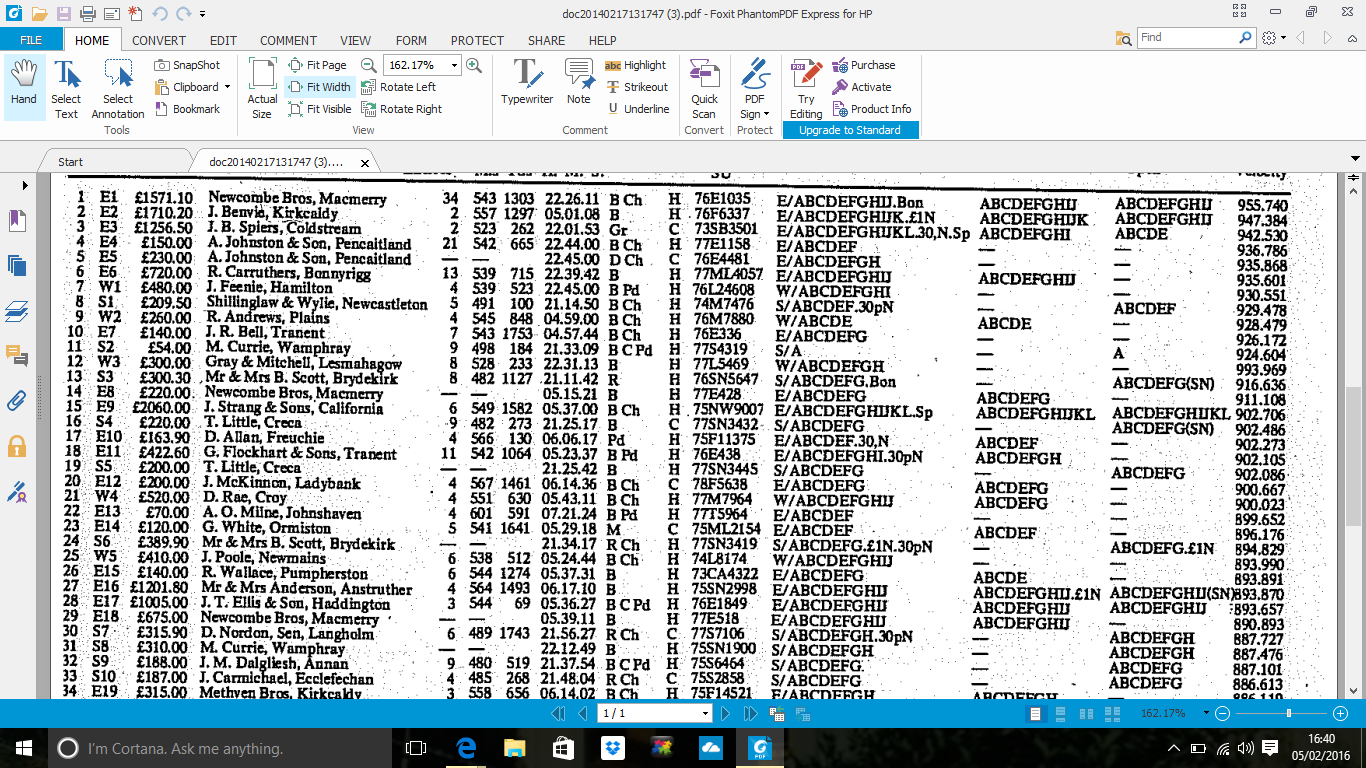Image resolution: width=1366 pixels, height=768 pixels.
Task: Fit Page in the view
Action: coord(318,65)
